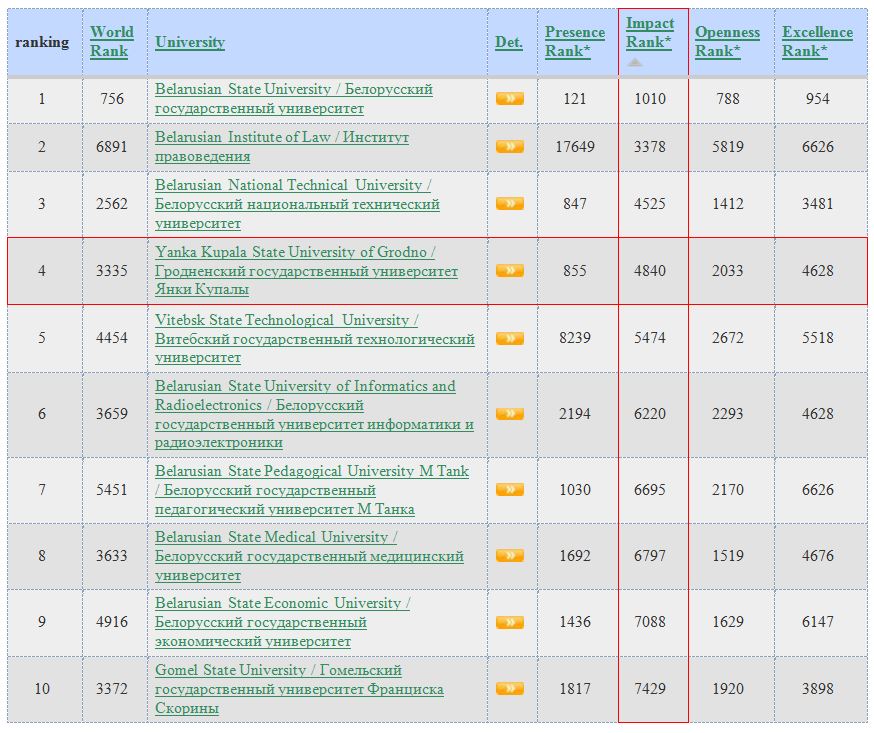Select excellence rank value 954
This screenshot has width=874, height=733.
tap(818, 99)
